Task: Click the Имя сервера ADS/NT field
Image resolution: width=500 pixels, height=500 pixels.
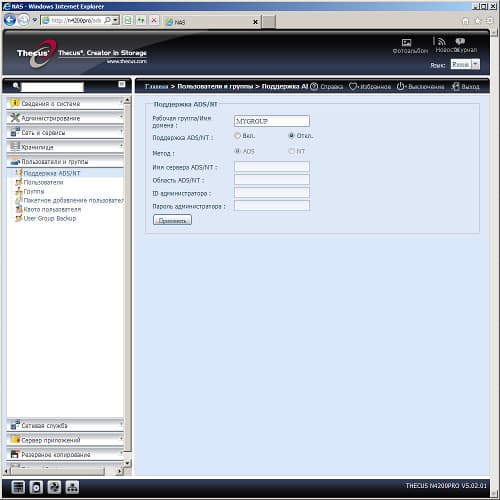Action: point(272,166)
